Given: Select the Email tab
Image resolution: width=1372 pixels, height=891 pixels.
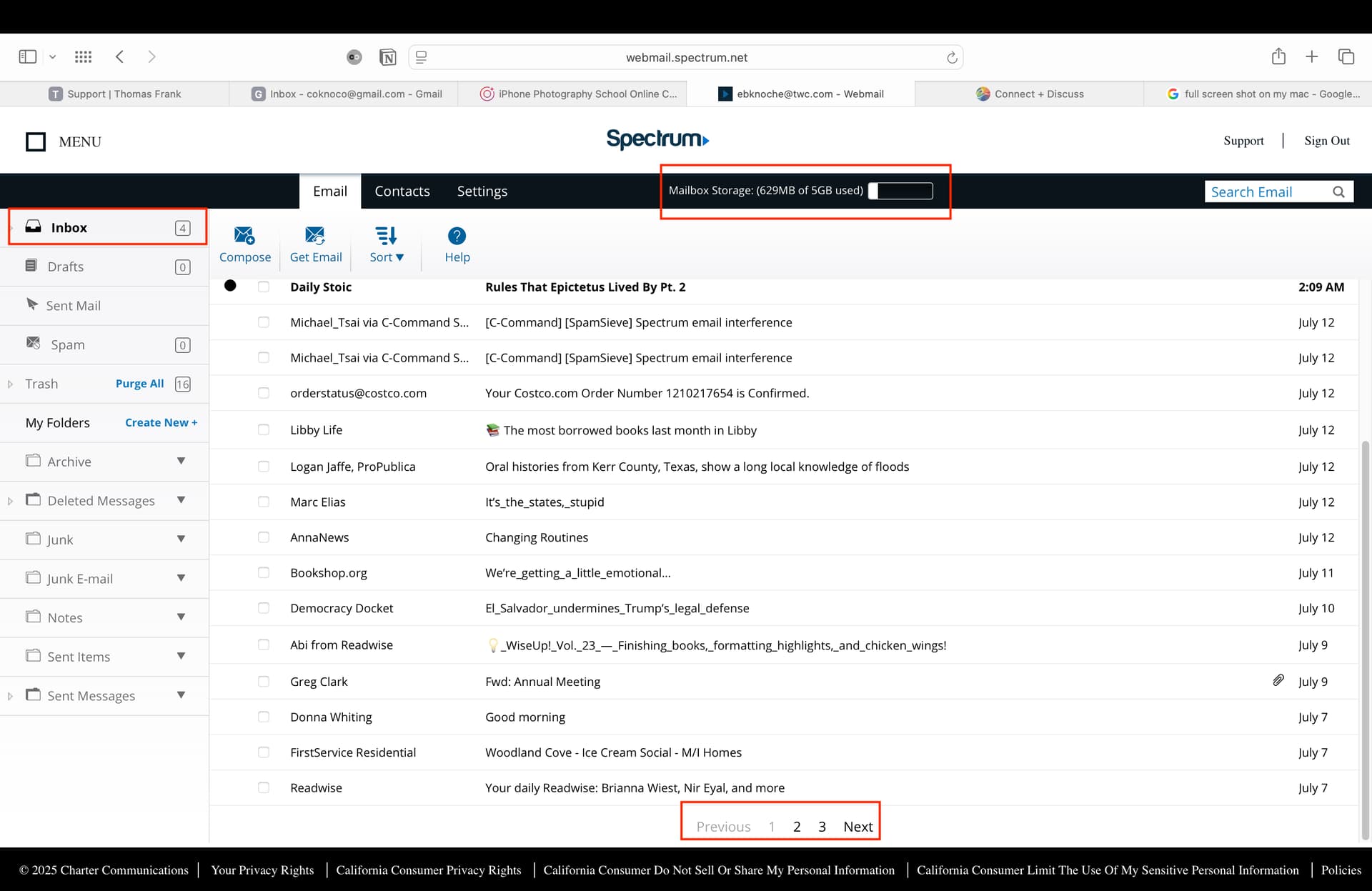Looking at the screenshot, I should point(330,191).
